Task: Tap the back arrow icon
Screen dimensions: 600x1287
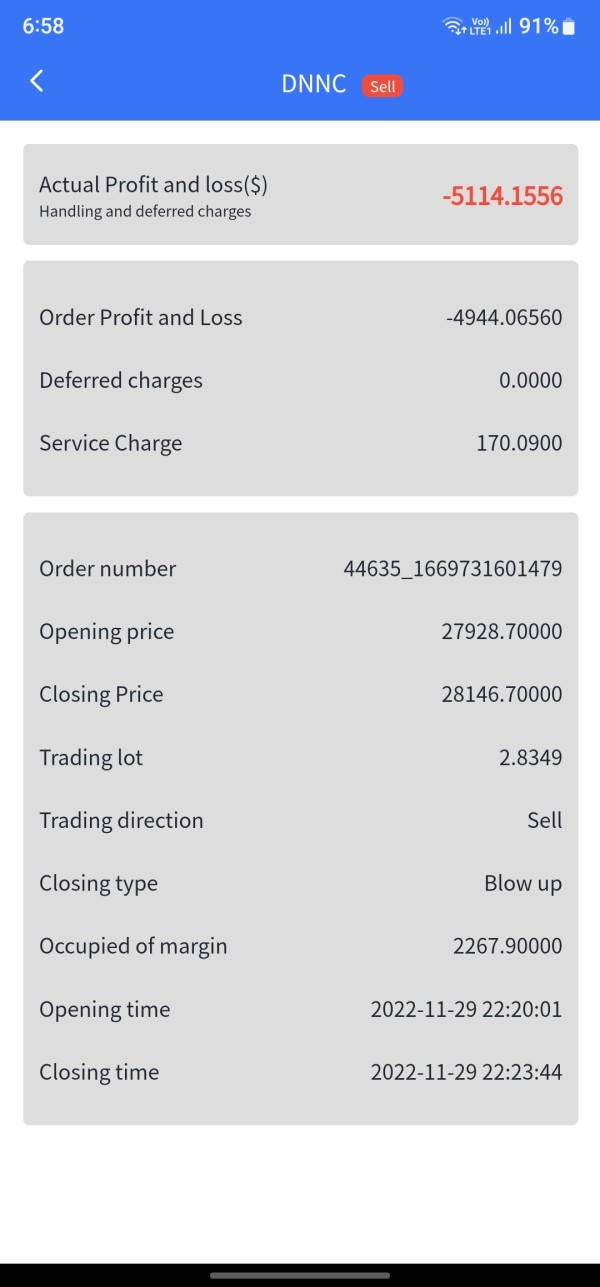Action: (x=37, y=82)
